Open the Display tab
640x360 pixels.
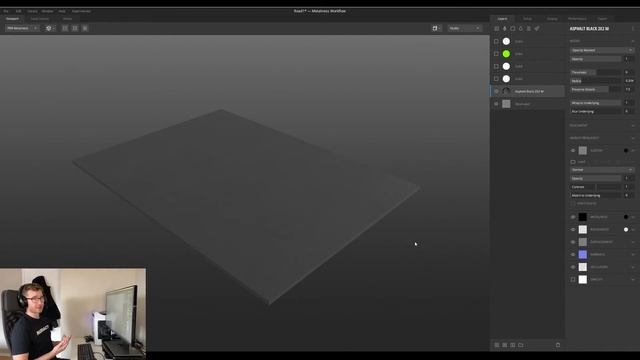(552, 19)
